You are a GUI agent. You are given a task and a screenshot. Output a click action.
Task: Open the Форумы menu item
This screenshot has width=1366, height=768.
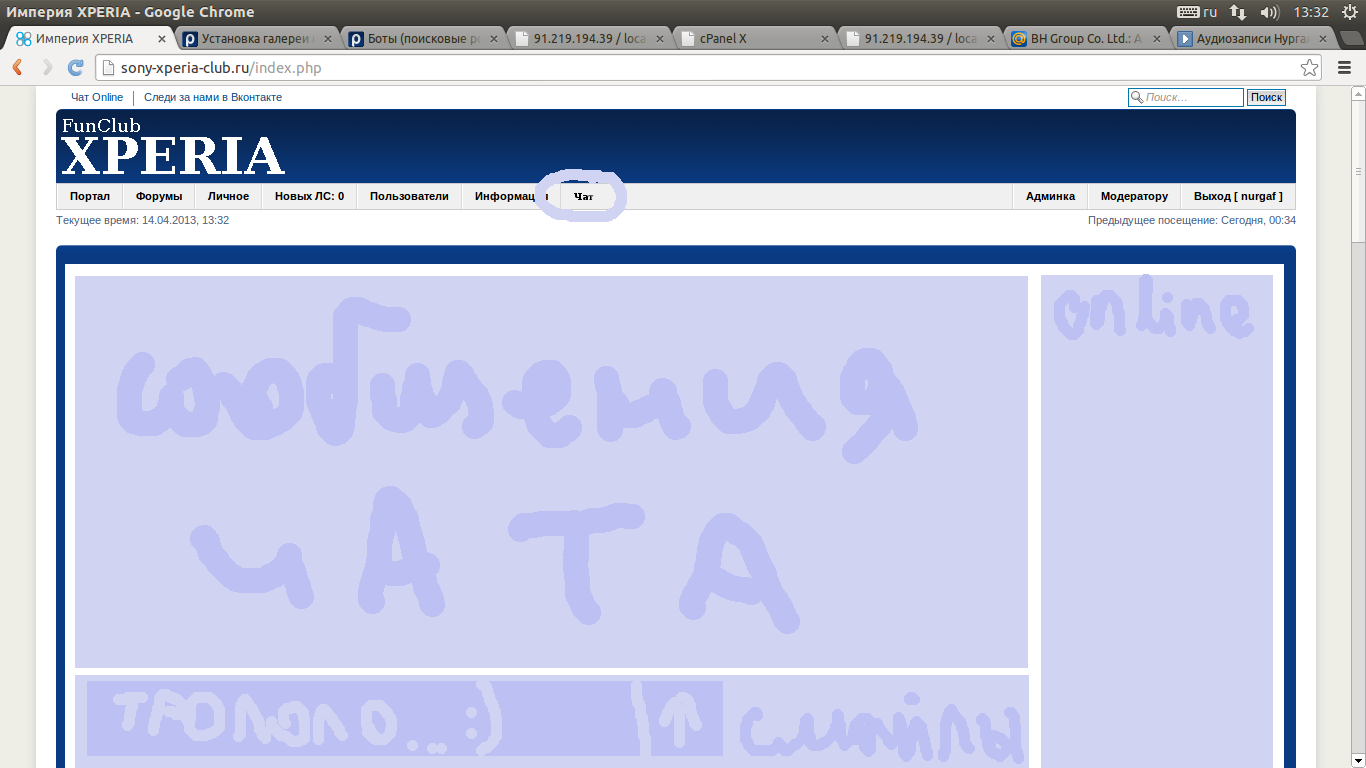(159, 196)
